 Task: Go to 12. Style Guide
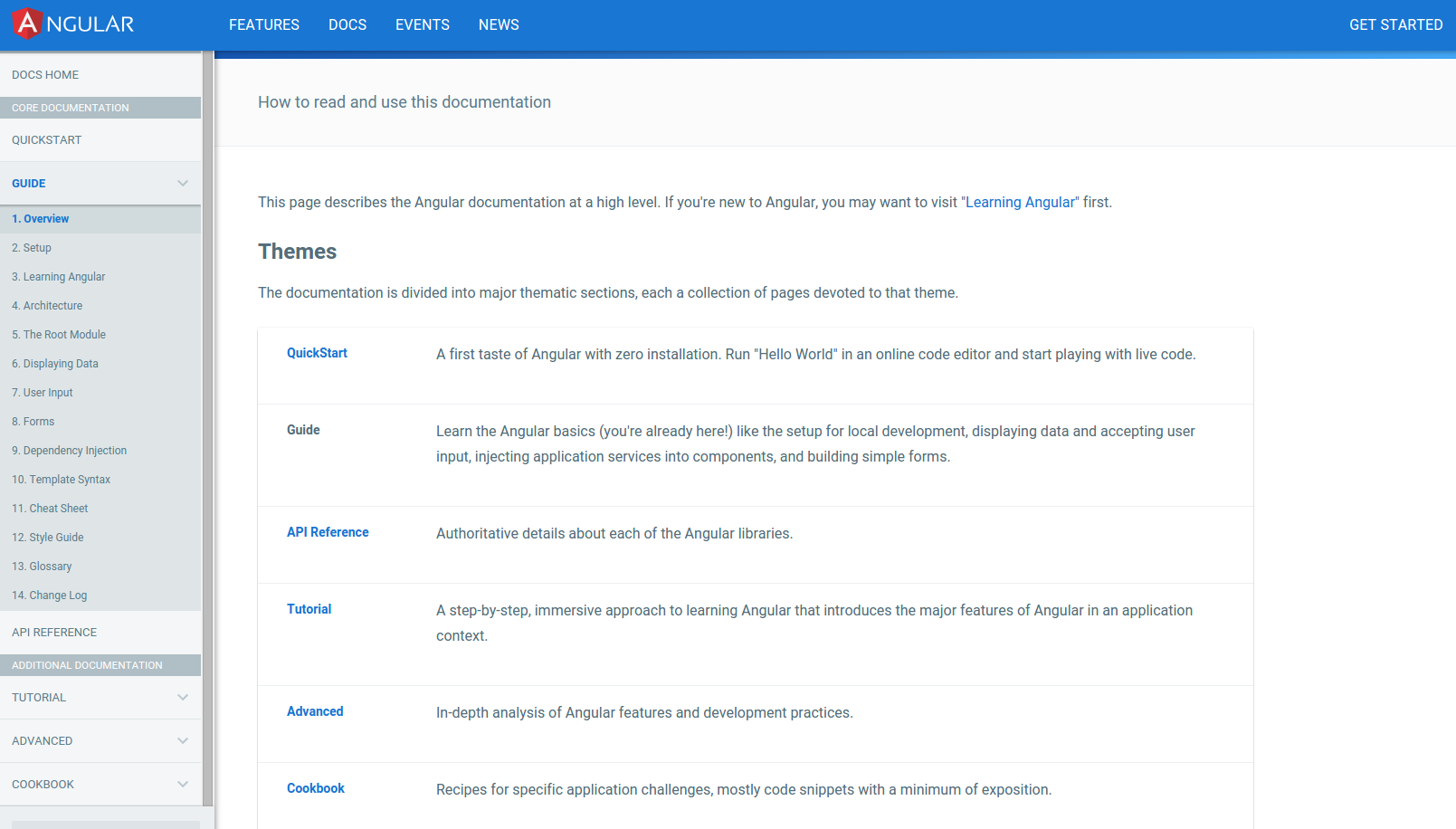[x=100, y=538]
